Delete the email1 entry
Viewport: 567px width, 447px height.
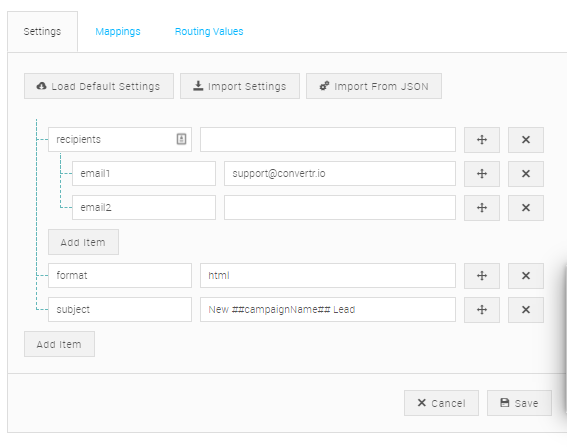point(526,174)
